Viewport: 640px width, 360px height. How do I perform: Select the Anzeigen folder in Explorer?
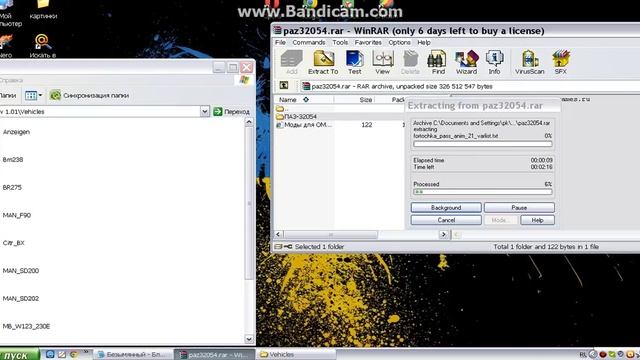click(x=16, y=132)
